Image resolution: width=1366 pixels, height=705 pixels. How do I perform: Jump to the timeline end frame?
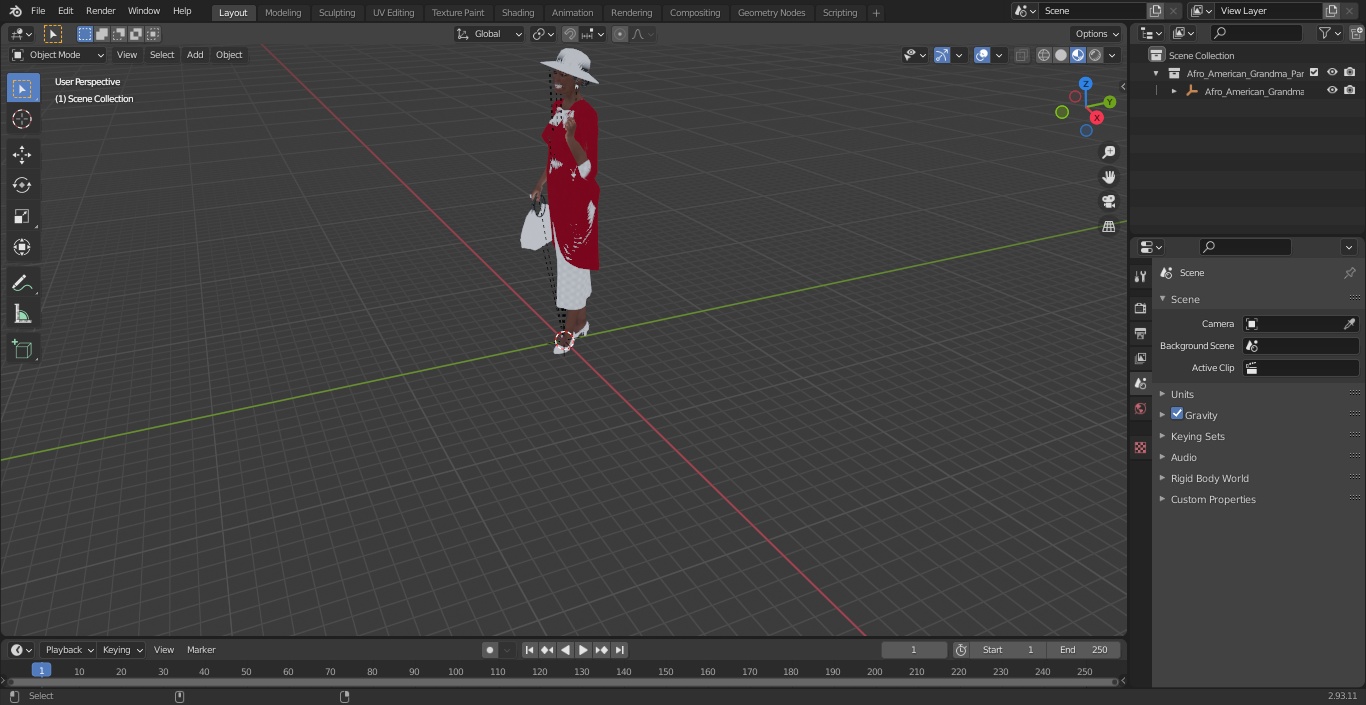click(620, 650)
